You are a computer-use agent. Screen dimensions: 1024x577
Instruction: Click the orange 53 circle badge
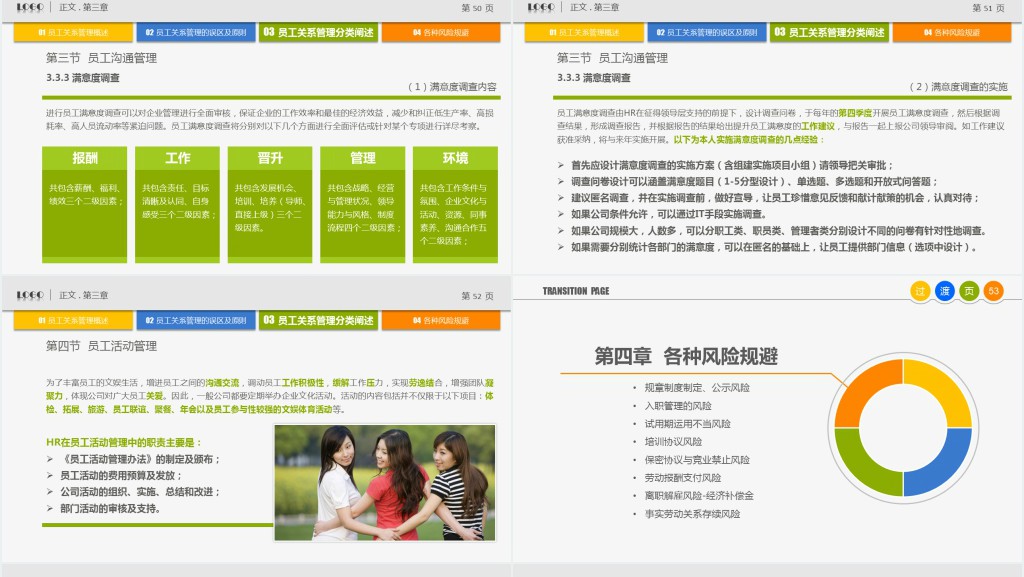click(993, 291)
